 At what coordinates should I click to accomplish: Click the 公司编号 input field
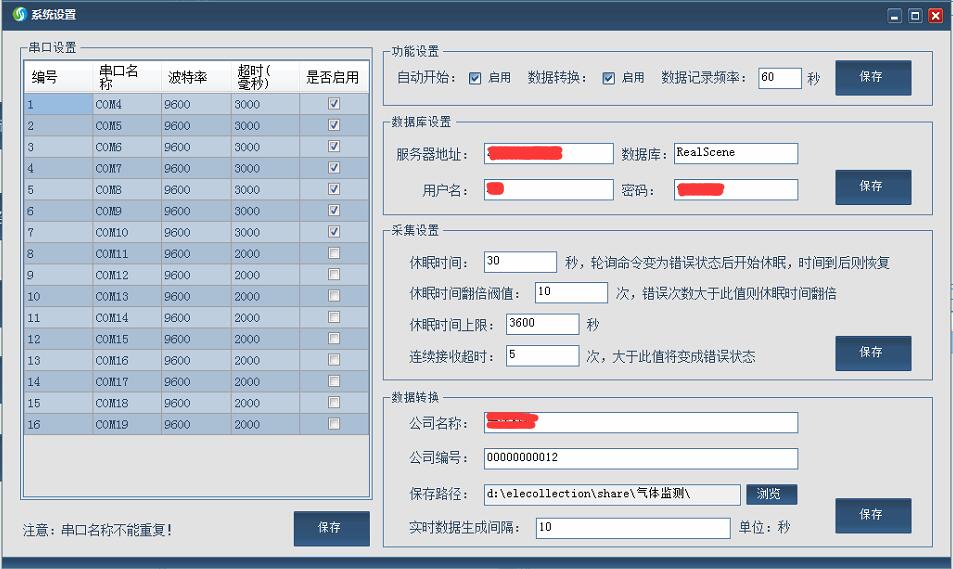[640, 458]
